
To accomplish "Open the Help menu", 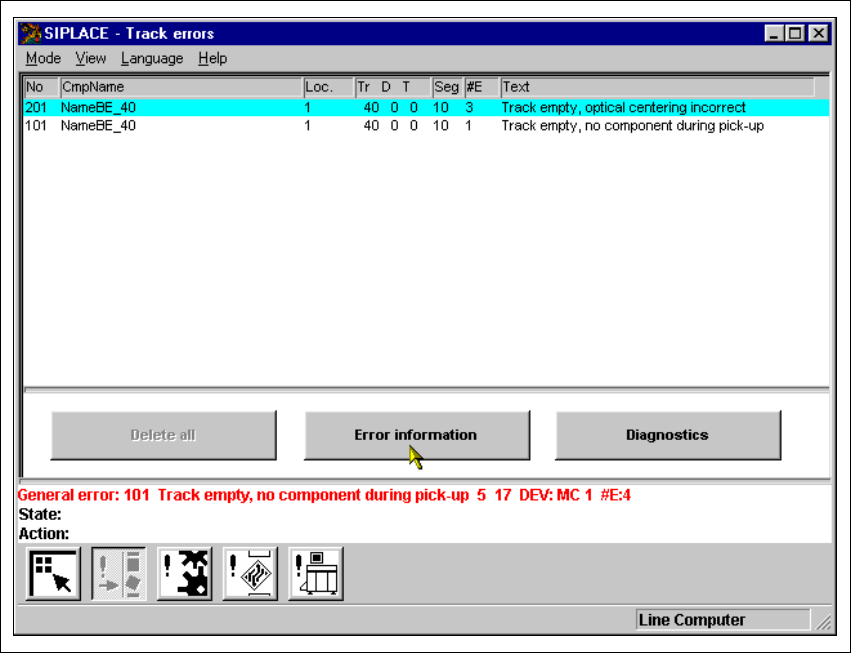I will pyautogui.click(x=212, y=58).
